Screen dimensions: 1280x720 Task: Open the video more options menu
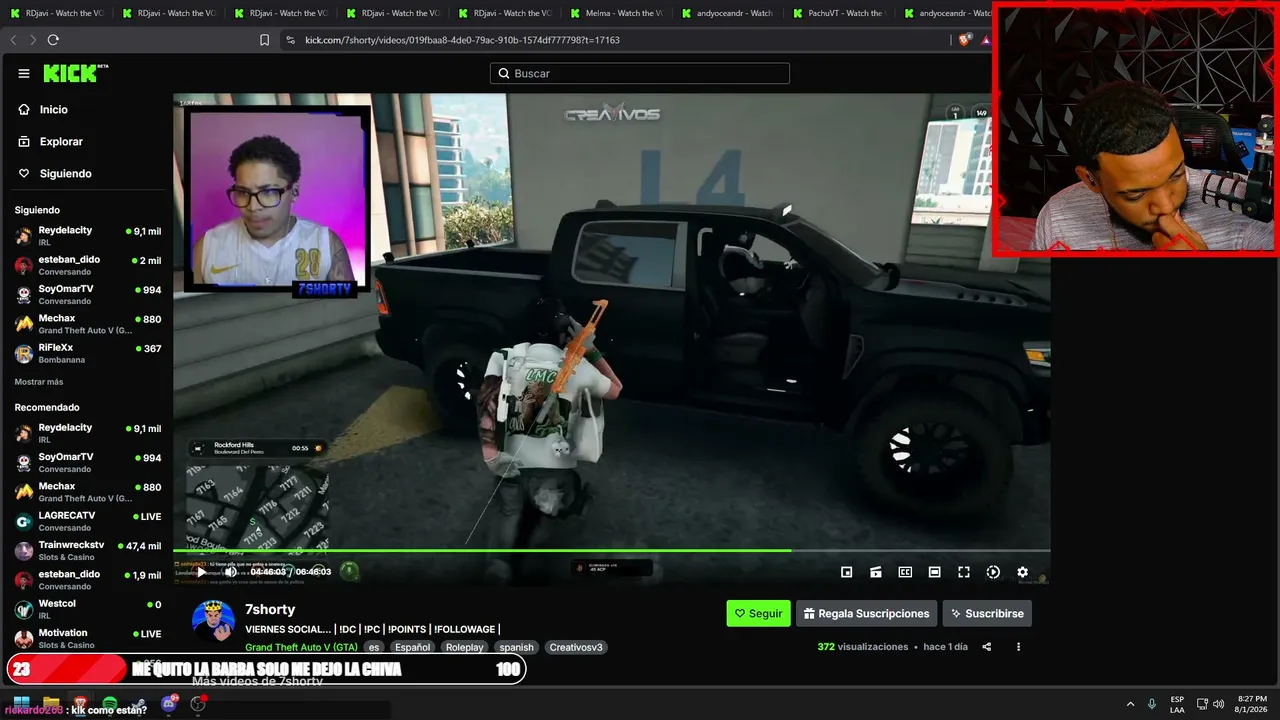(x=1018, y=647)
